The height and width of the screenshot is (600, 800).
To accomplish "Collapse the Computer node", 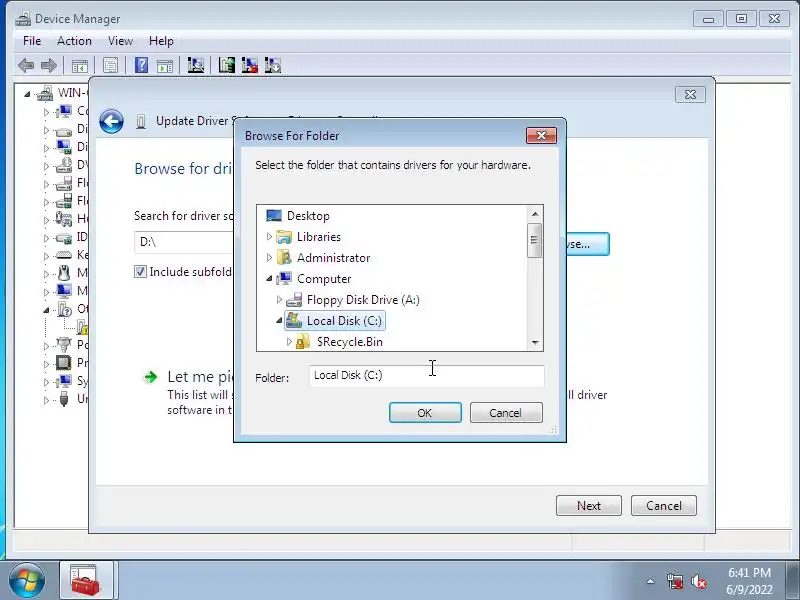I will pos(269,279).
